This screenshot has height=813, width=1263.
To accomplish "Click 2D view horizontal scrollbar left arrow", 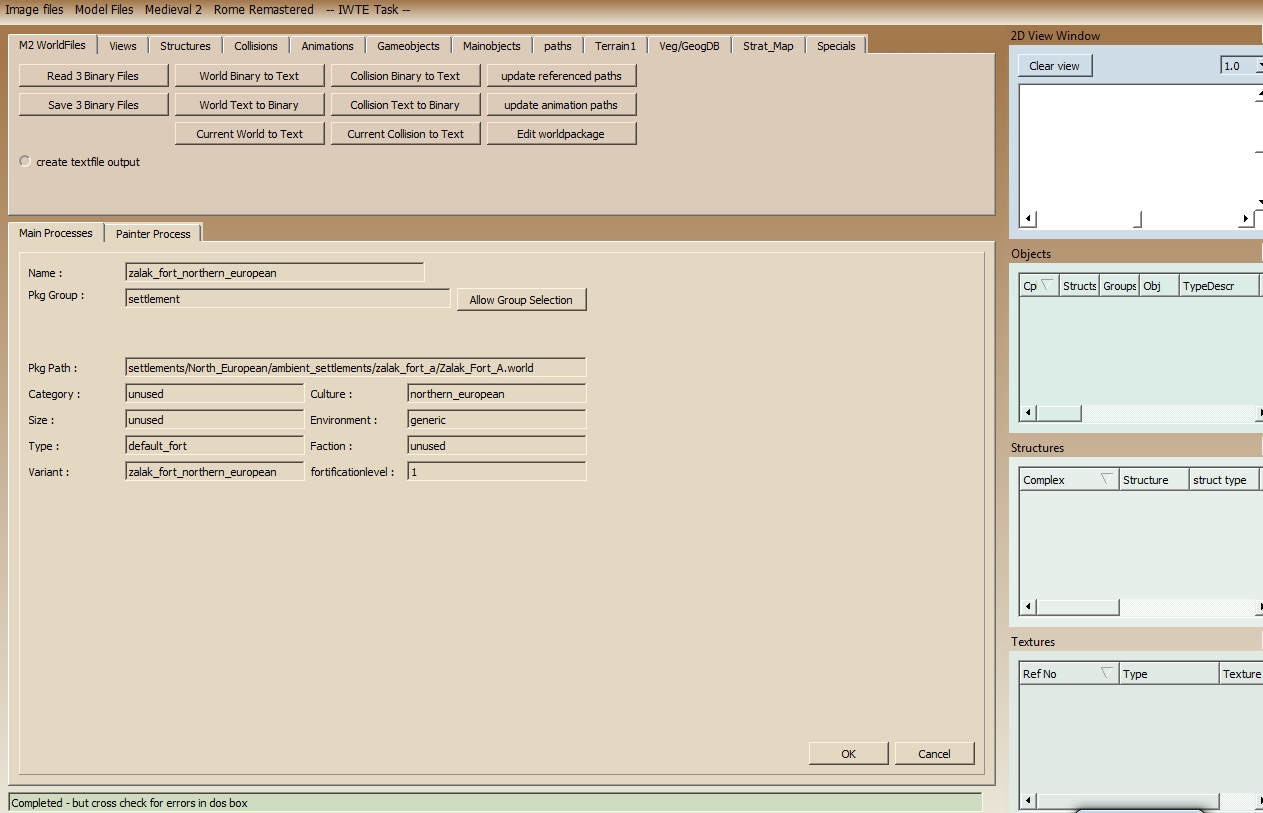I will tap(1028, 219).
